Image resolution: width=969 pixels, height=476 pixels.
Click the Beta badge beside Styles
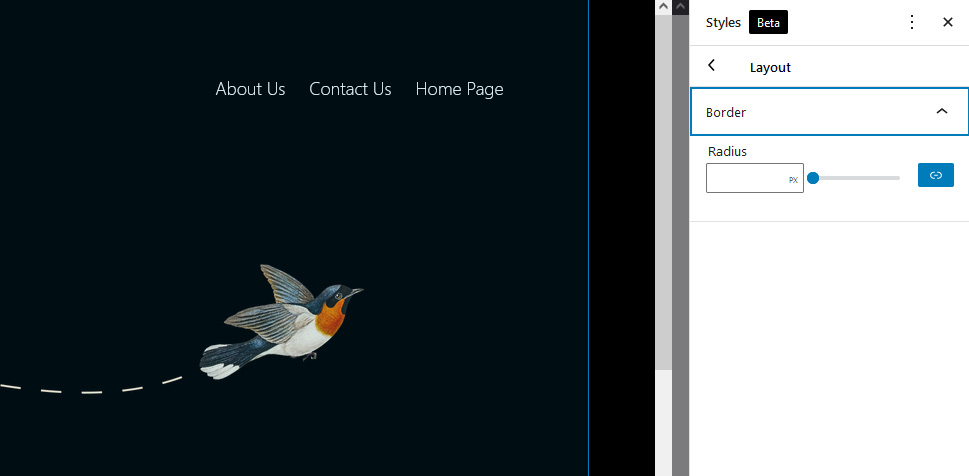pyautogui.click(x=768, y=22)
